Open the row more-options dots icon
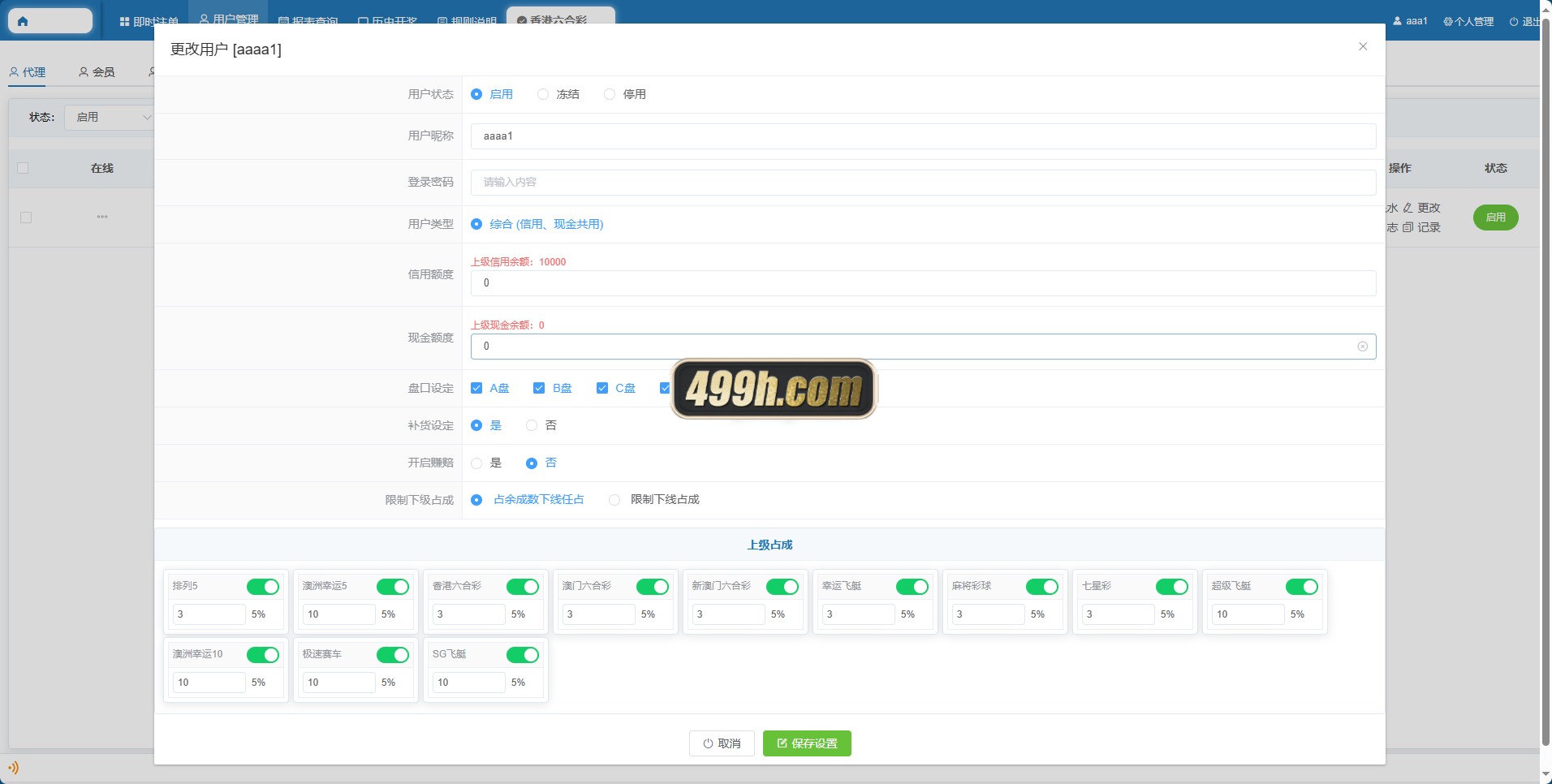1552x784 pixels. point(102,217)
